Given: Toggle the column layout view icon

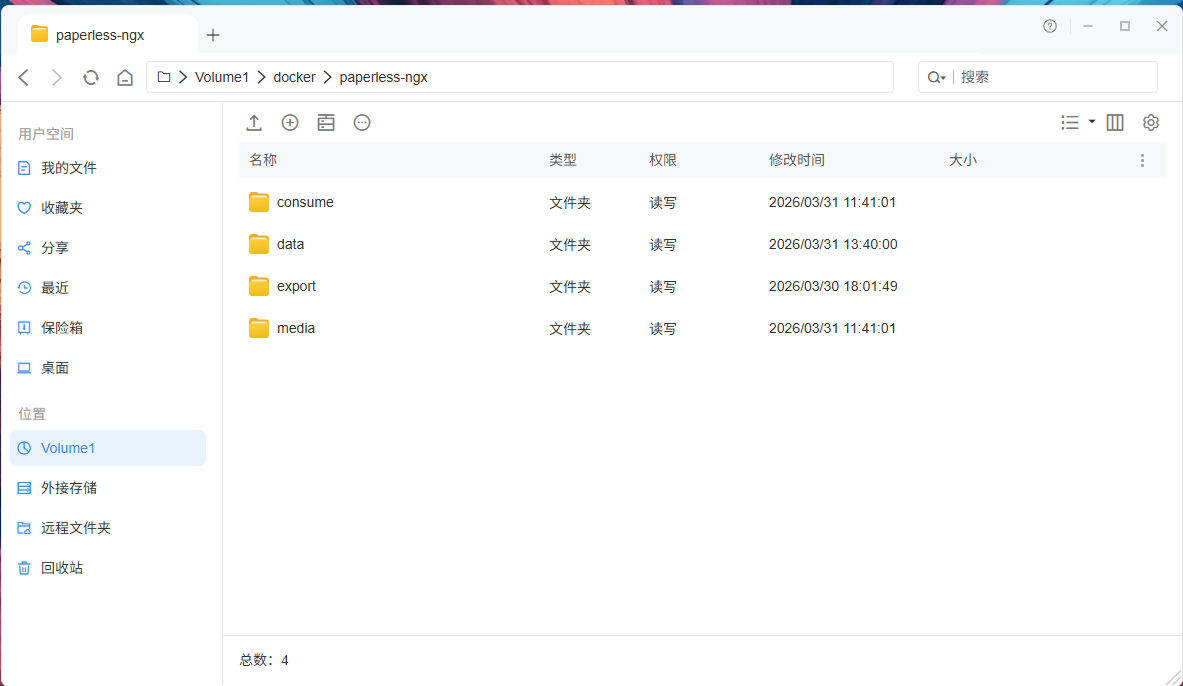Looking at the screenshot, I should [1115, 122].
